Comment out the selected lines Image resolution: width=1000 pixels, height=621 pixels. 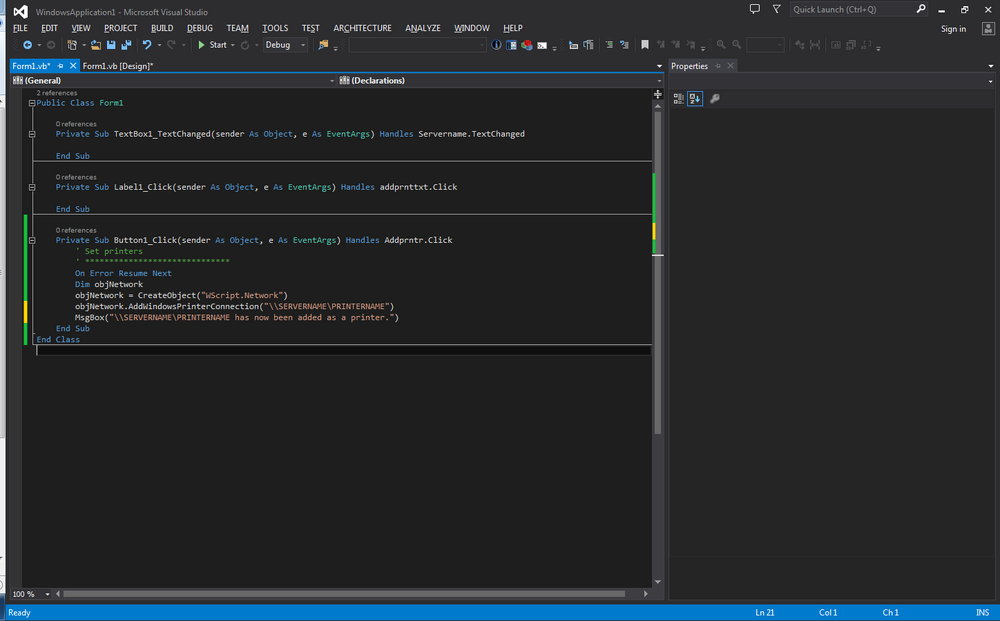609,45
